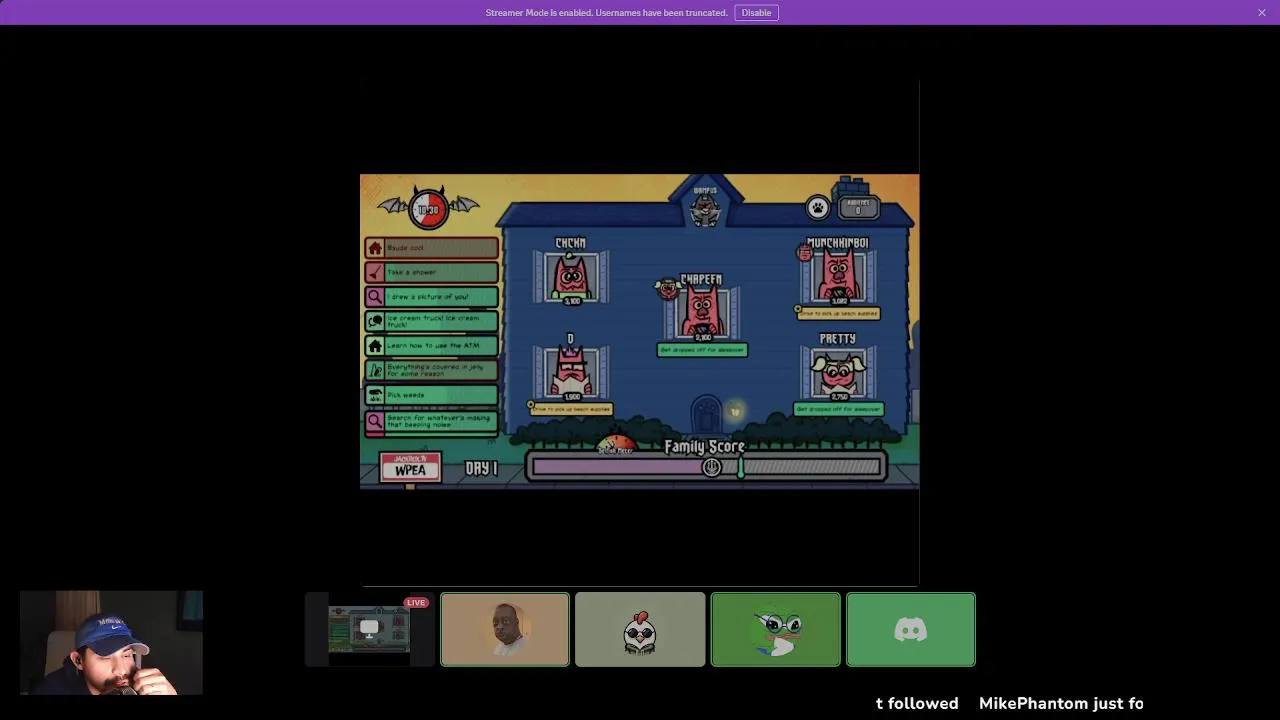Click the 'Everything's covered in jelly' task
The width and height of the screenshot is (1280, 720).
coord(431,370)
